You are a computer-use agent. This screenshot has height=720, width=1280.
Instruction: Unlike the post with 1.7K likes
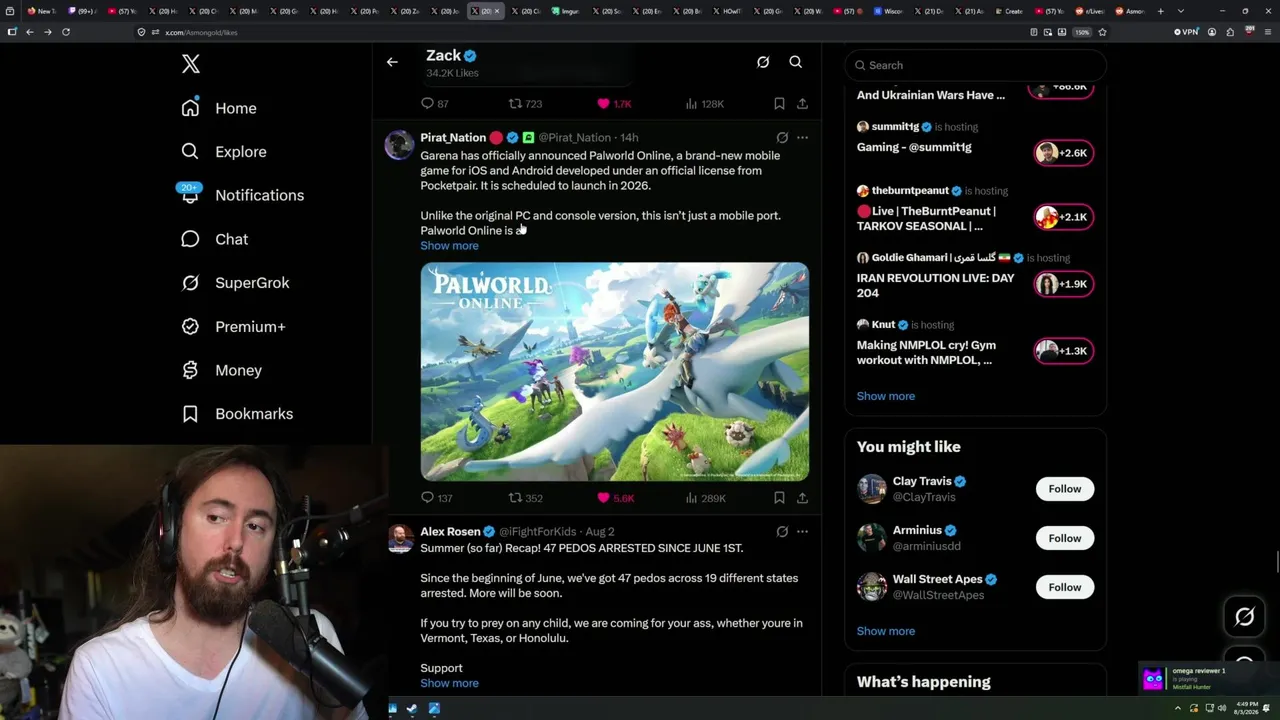(x=603, y=104)
